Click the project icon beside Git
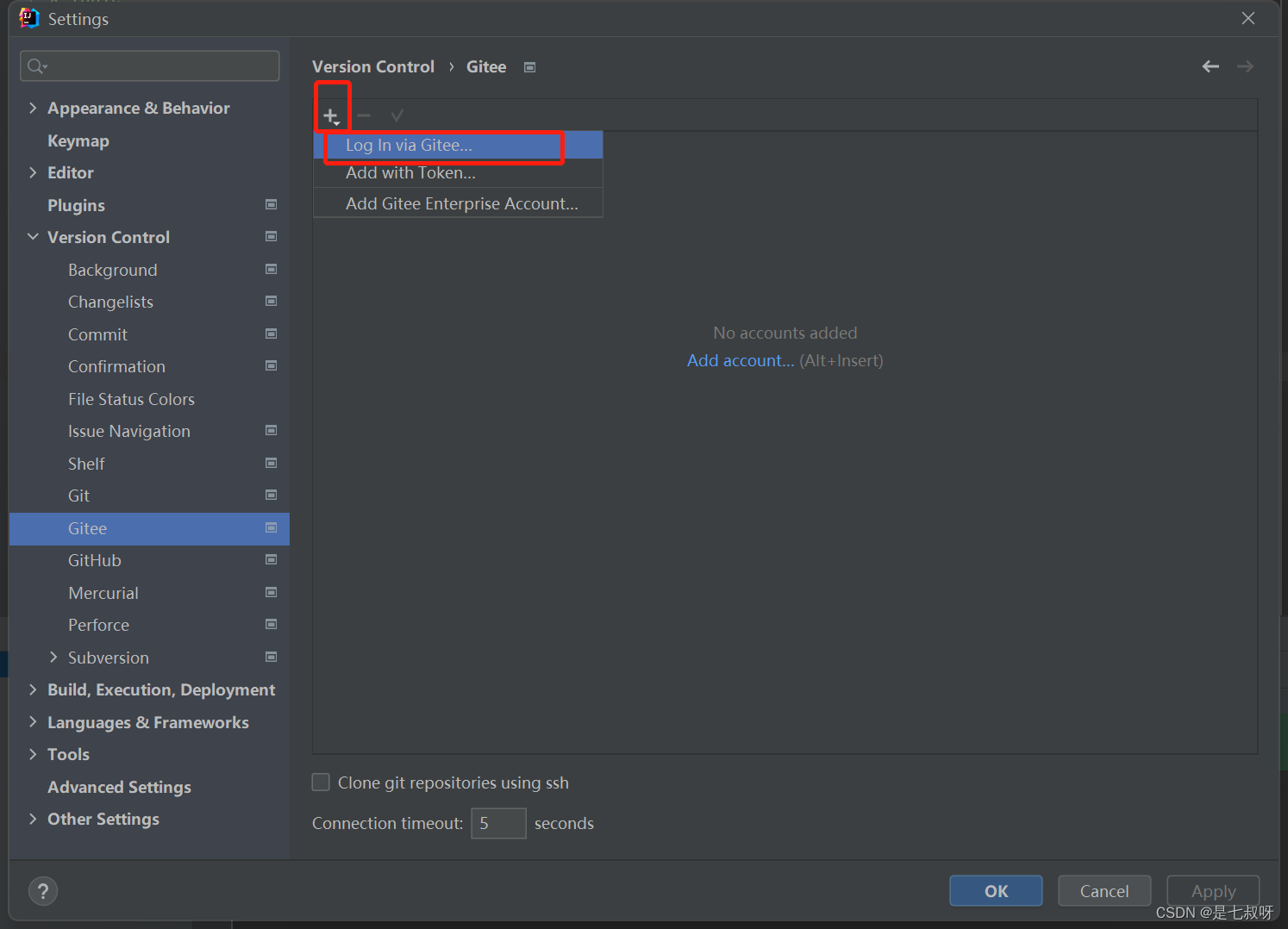This screenshot has height=929, width=1288. 272,495
